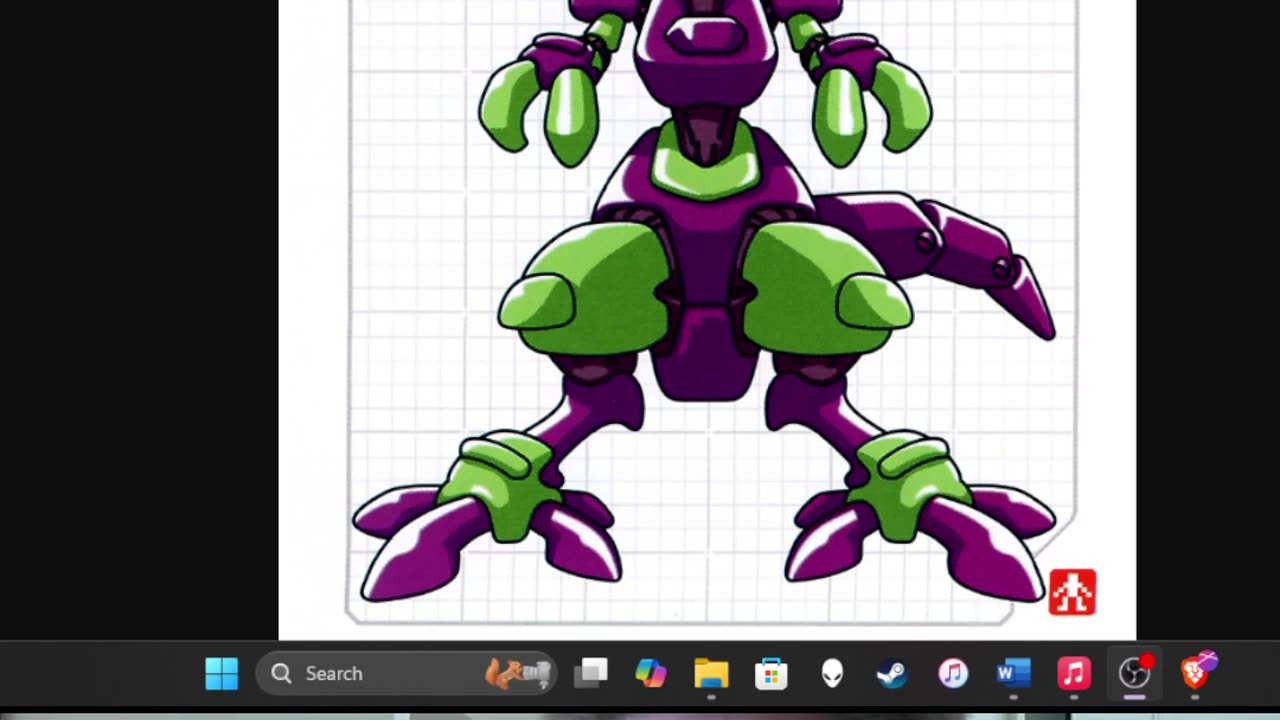The width and height of the screenshot is (1280, 720).
Task: Switch to Microsoft Word on the taskbar
Action: pos(1013,673)
